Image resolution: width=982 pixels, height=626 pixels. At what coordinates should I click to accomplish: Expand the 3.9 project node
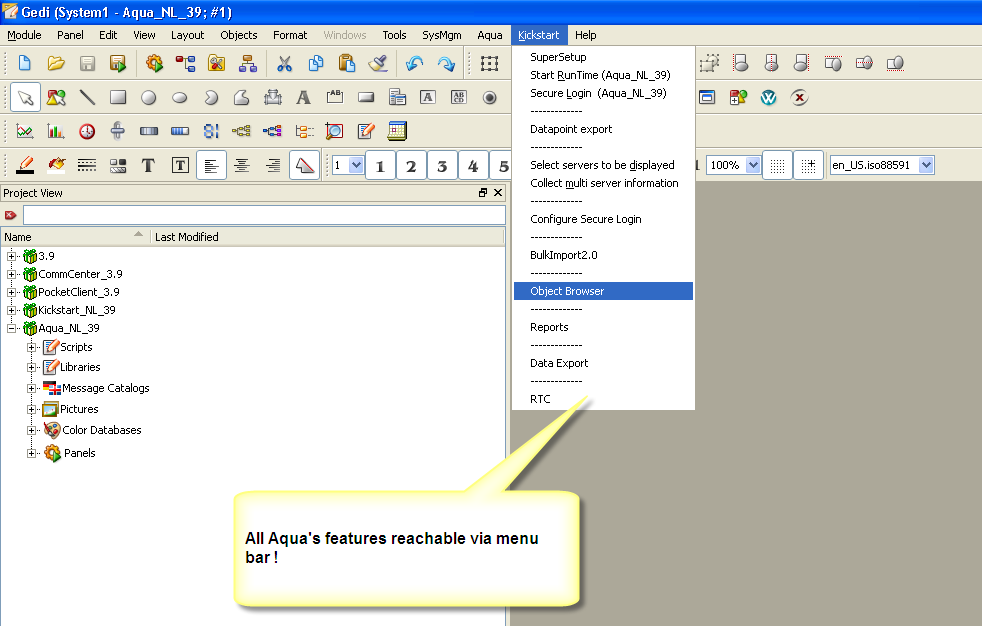(11, 256)
